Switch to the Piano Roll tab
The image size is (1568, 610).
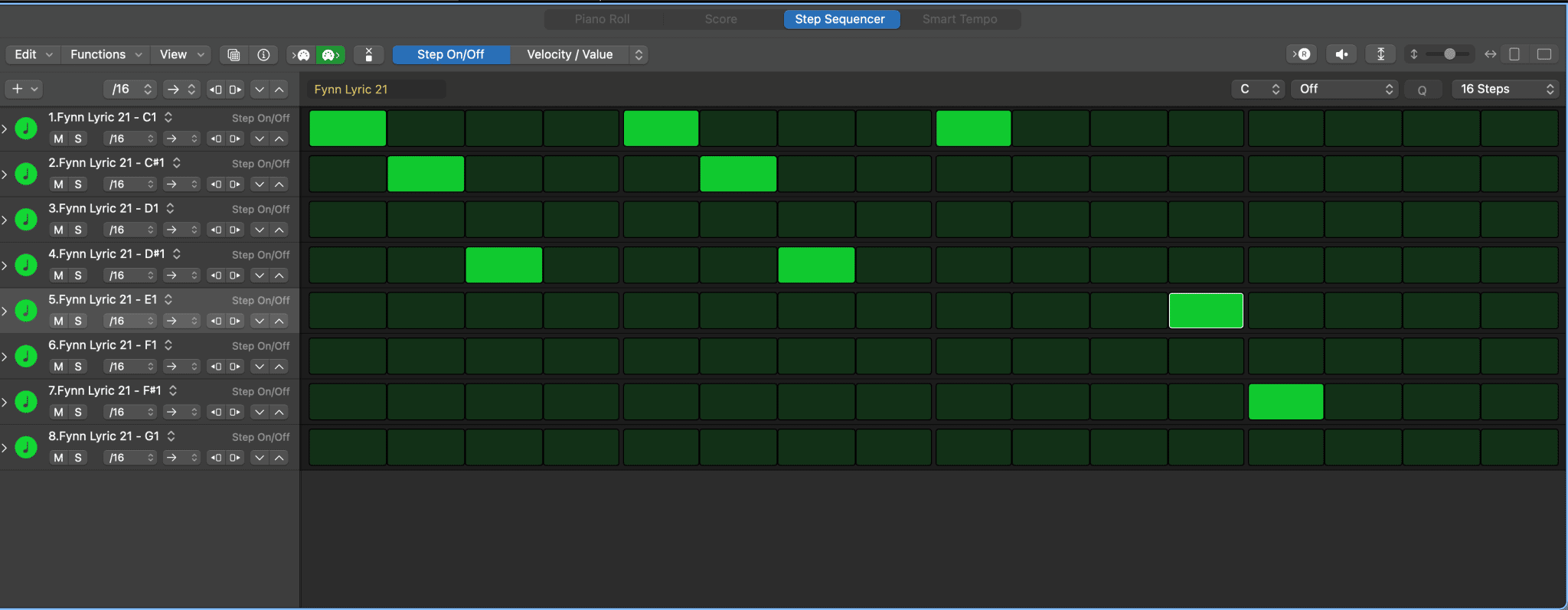click(x=603, y=19)
